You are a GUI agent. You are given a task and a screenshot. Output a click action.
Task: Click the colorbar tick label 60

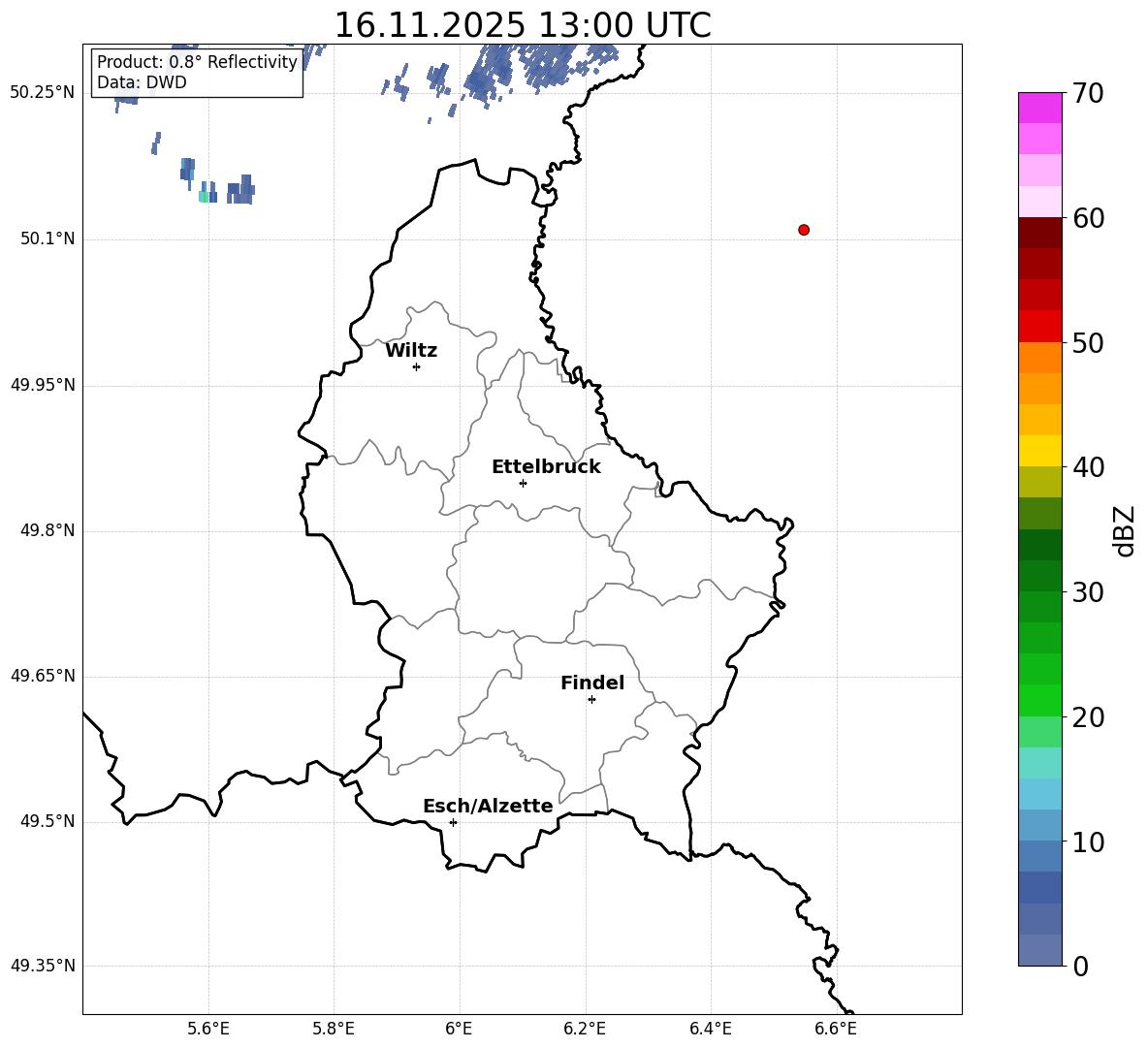[x=1089, y=218]
